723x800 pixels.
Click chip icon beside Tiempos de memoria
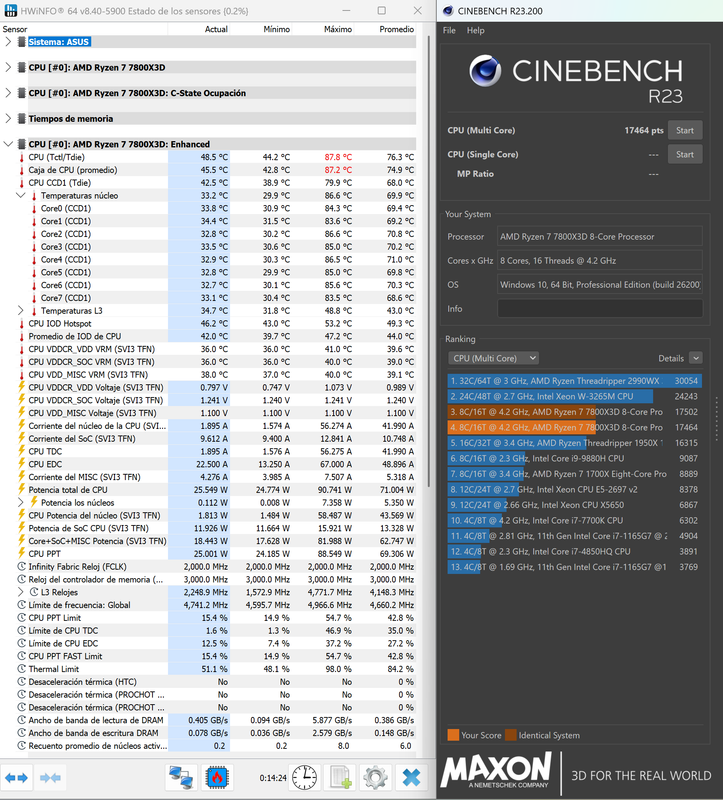pos(22,118)
